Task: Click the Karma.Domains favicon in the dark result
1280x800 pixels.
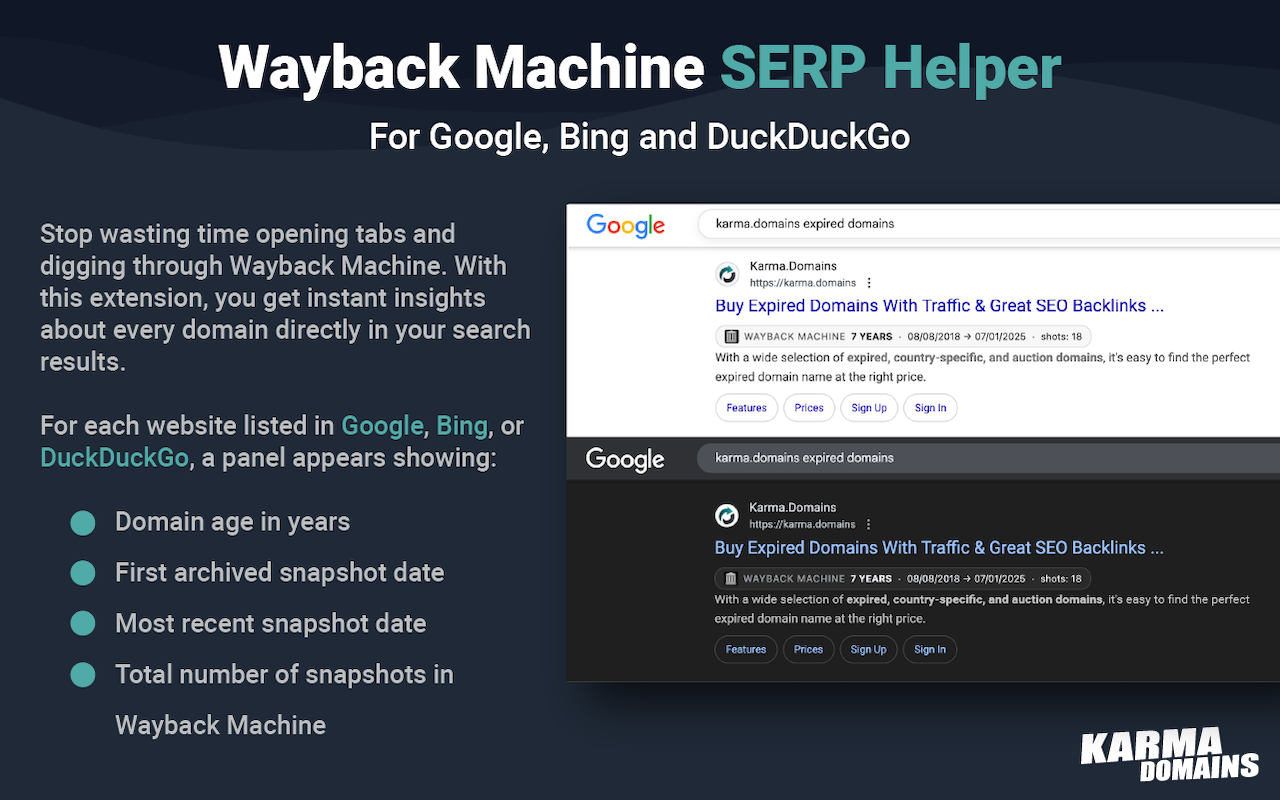Action: [x=726, y=515]
